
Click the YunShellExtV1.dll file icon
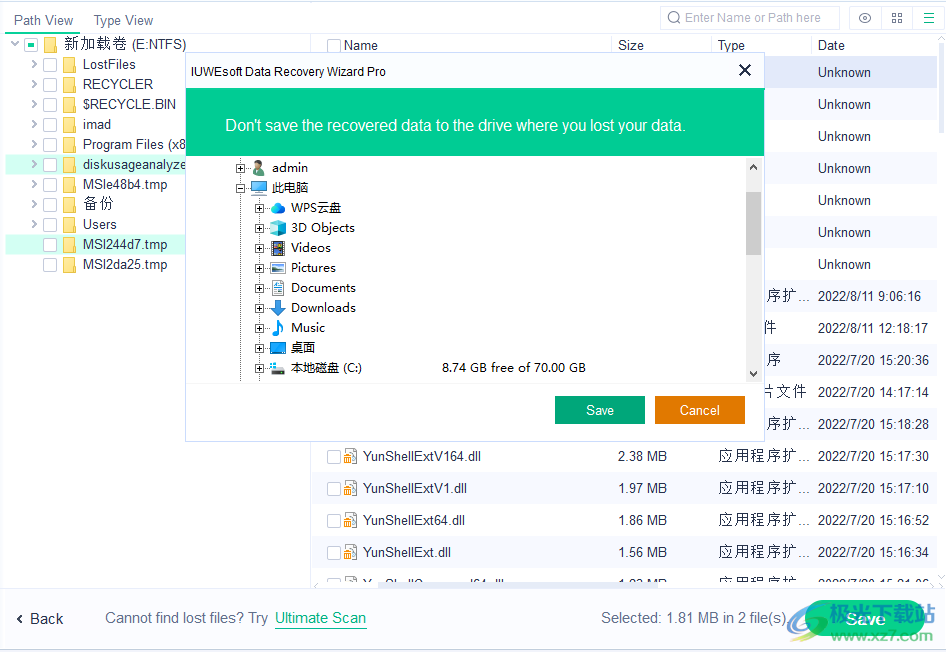tap(351, 489)
